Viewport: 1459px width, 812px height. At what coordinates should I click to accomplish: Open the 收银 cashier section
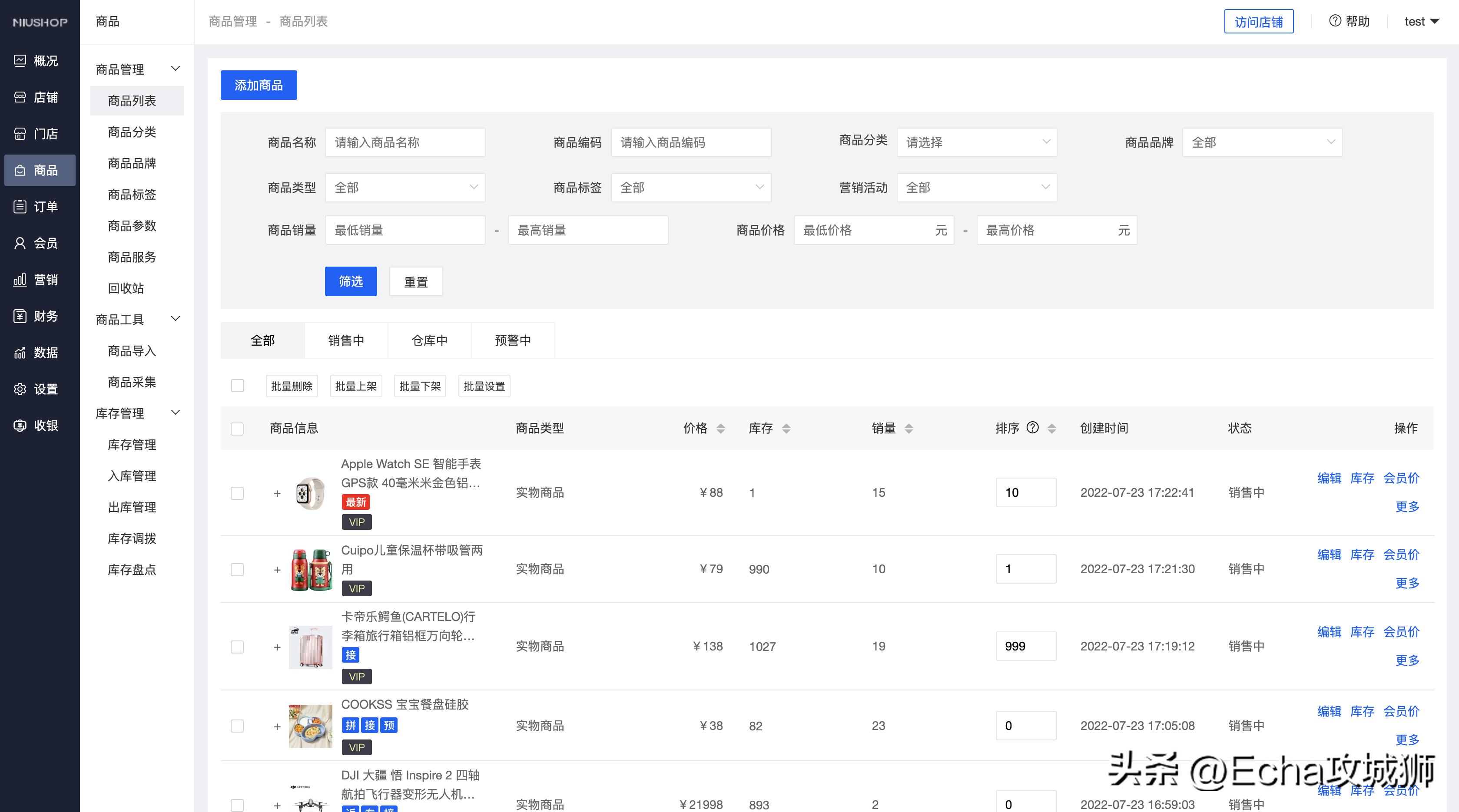point(40,426)
